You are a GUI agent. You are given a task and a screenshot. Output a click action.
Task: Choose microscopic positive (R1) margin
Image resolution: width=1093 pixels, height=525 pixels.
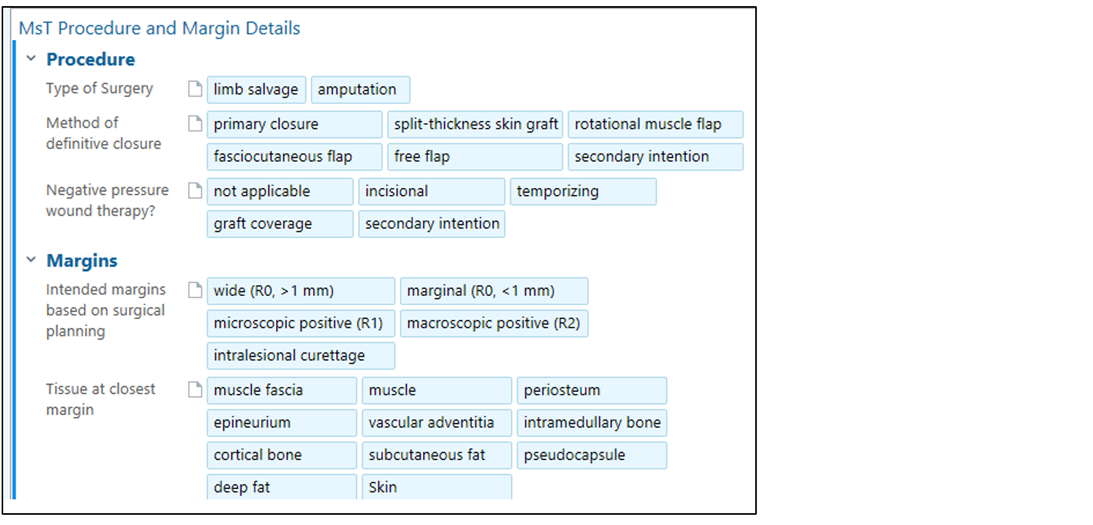pyautogui.click(x=300, y=323)
